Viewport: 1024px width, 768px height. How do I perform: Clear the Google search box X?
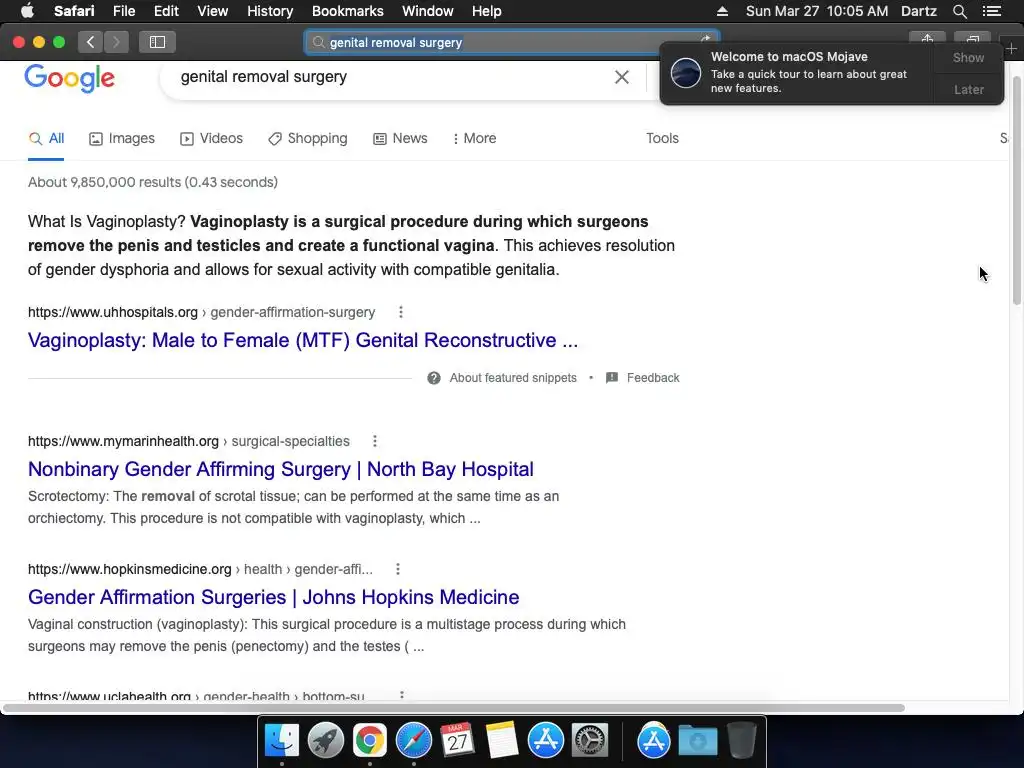tap(622, 77)
